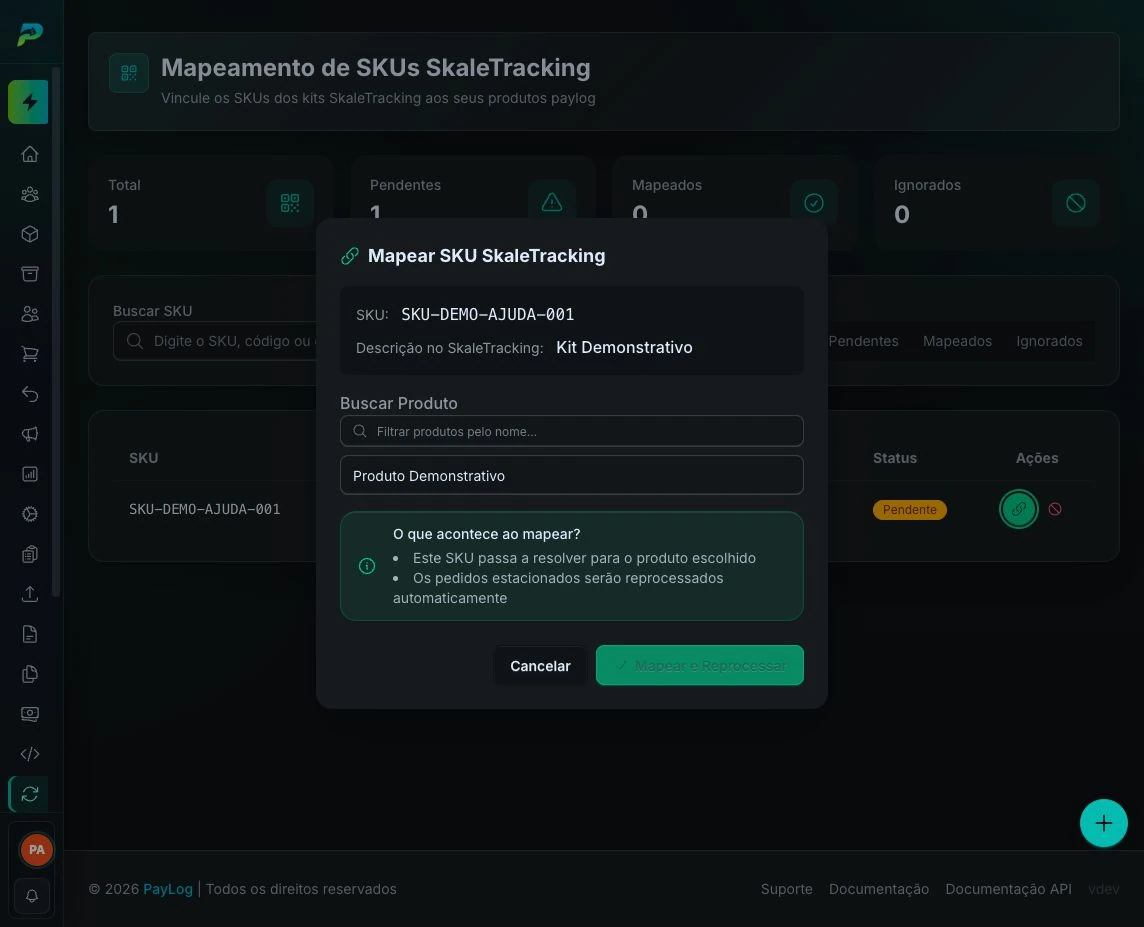Click the Kit Demonstrativo description in dialog
Viewport: 1144px width, 927px height.
[x=624, y=347]
